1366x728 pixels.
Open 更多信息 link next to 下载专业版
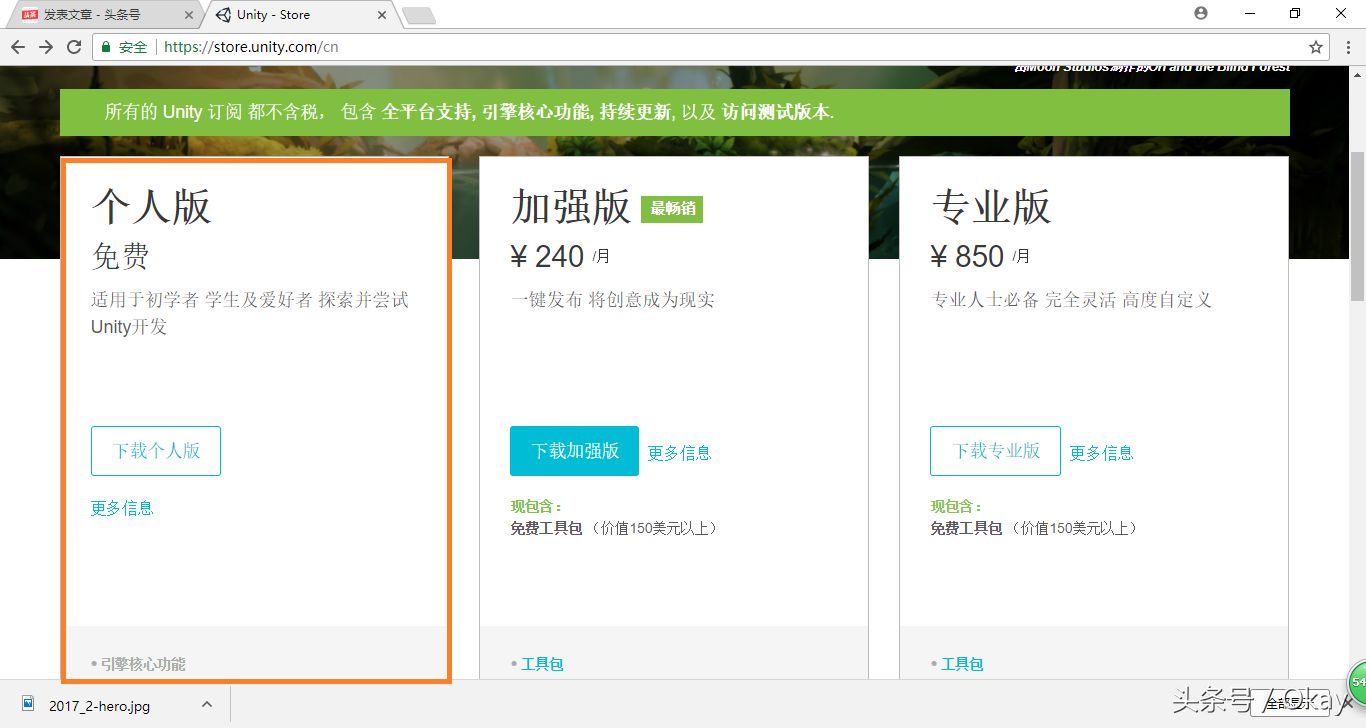point(1101,453)
